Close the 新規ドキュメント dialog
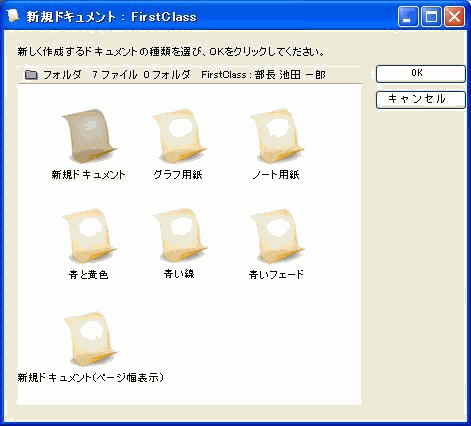 (x=454, y=16)
